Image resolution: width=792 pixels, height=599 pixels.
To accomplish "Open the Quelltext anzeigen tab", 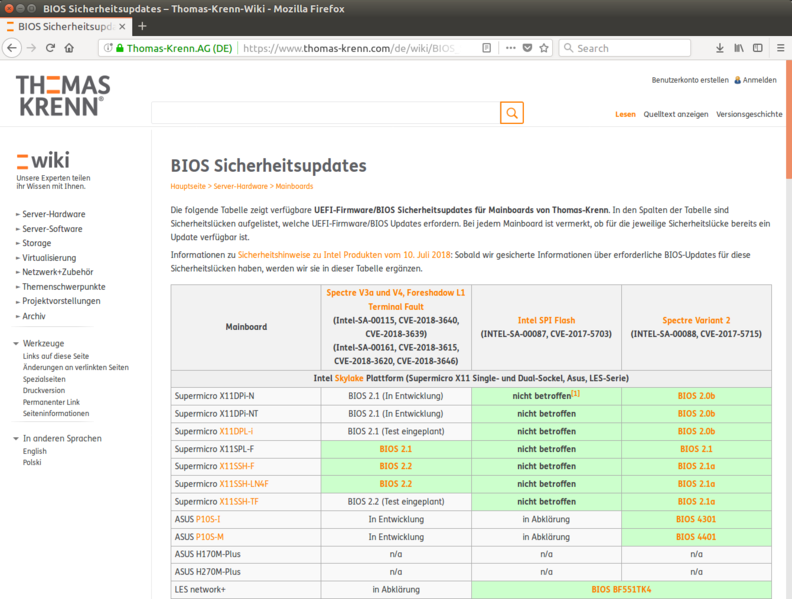I will (676, 114).
